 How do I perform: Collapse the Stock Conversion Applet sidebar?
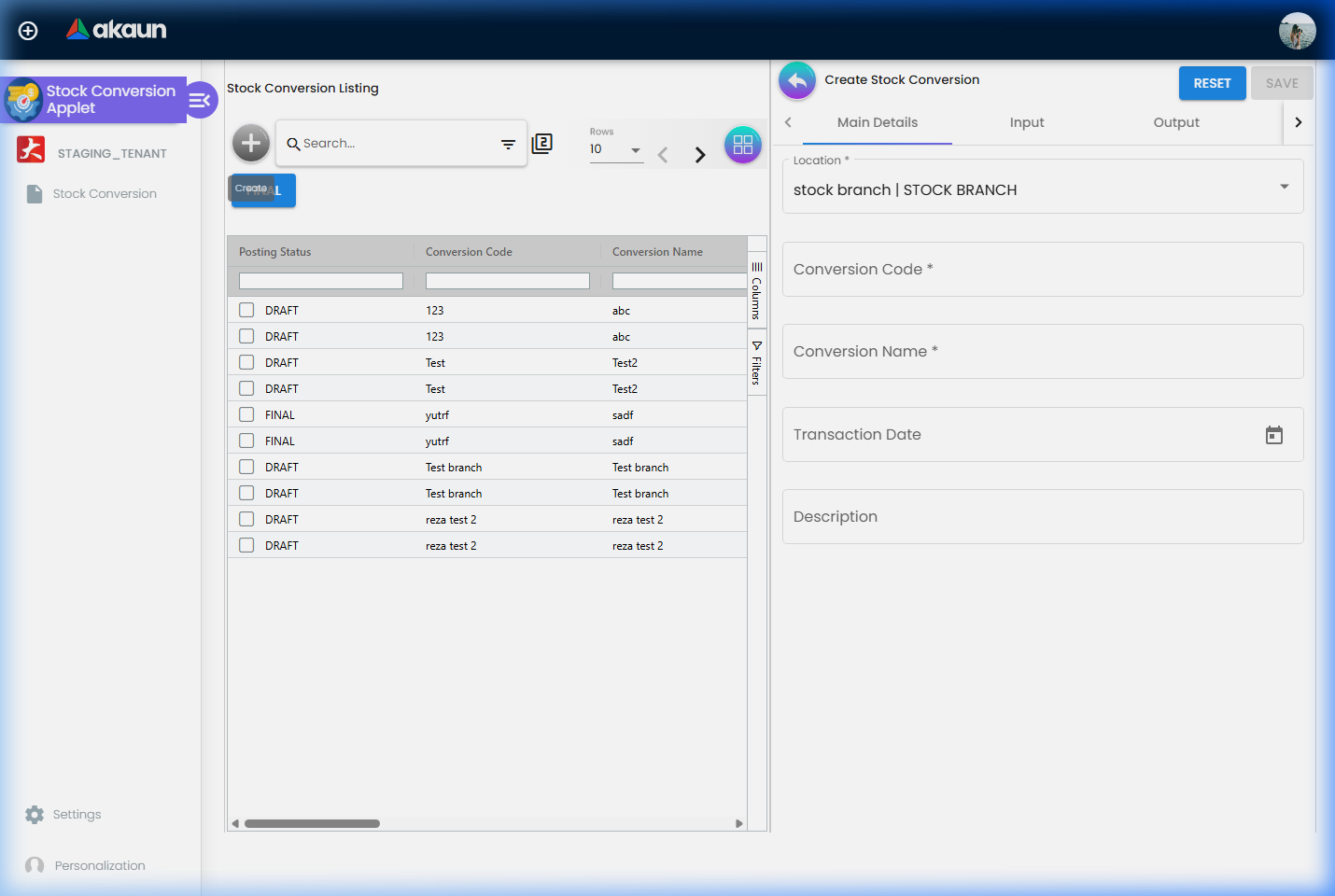coord(201,100)
